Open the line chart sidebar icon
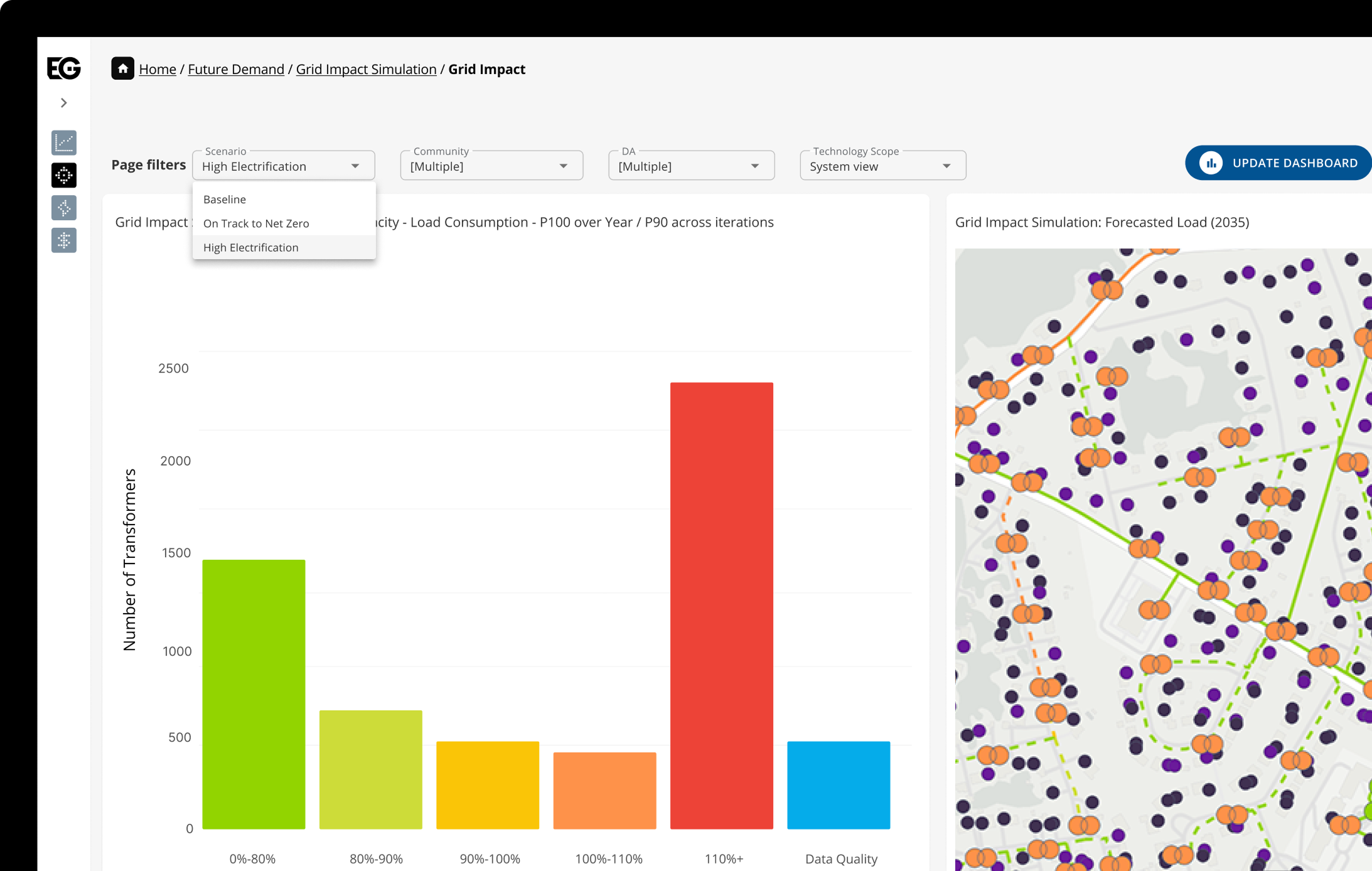1372x871 pixels. [x=64, y=142]
